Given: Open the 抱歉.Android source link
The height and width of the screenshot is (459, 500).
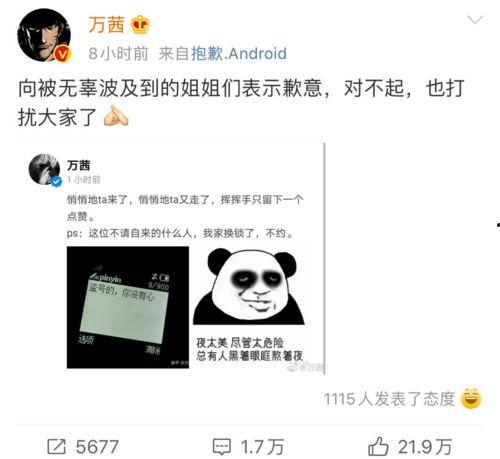Looking at the screenshot, I should (239, 54).
